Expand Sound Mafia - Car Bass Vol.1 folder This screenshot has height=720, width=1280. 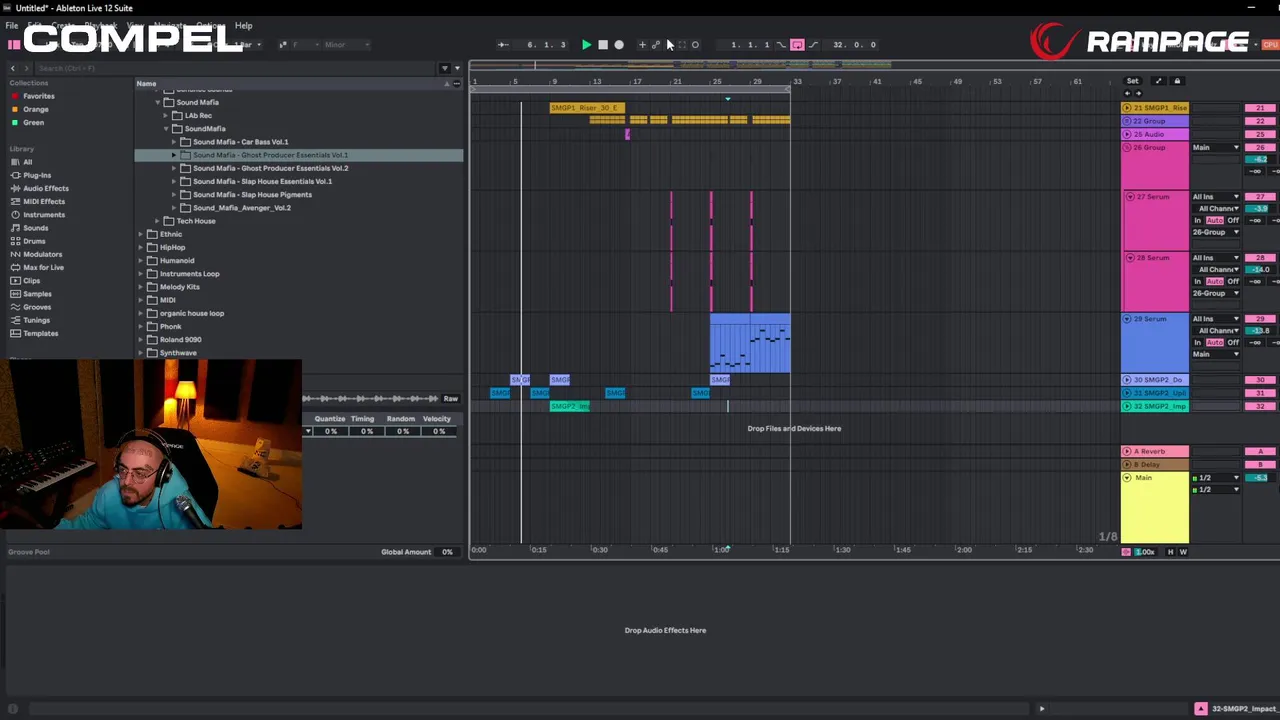[174, 142]
